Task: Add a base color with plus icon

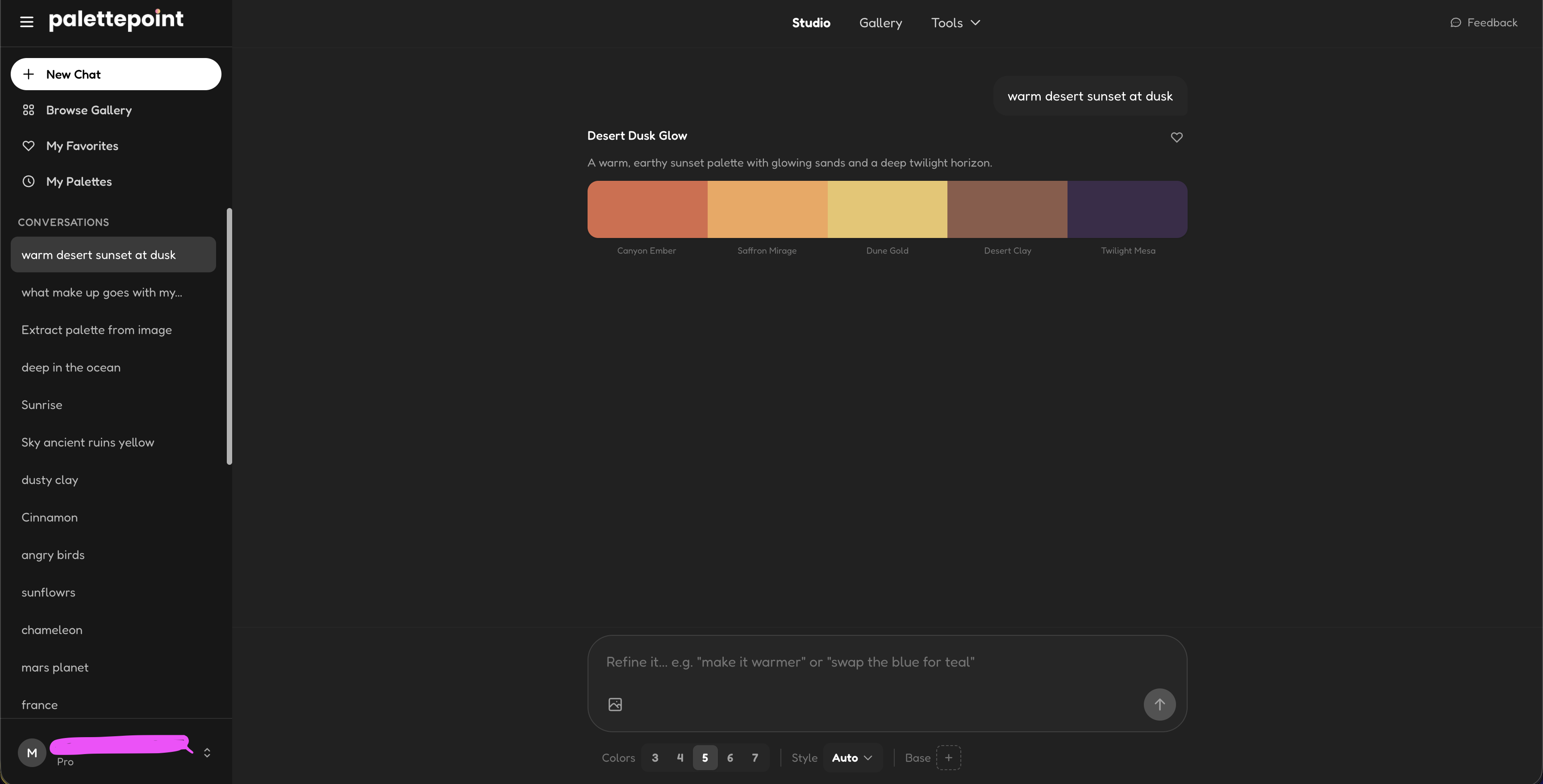Action: 948,758
